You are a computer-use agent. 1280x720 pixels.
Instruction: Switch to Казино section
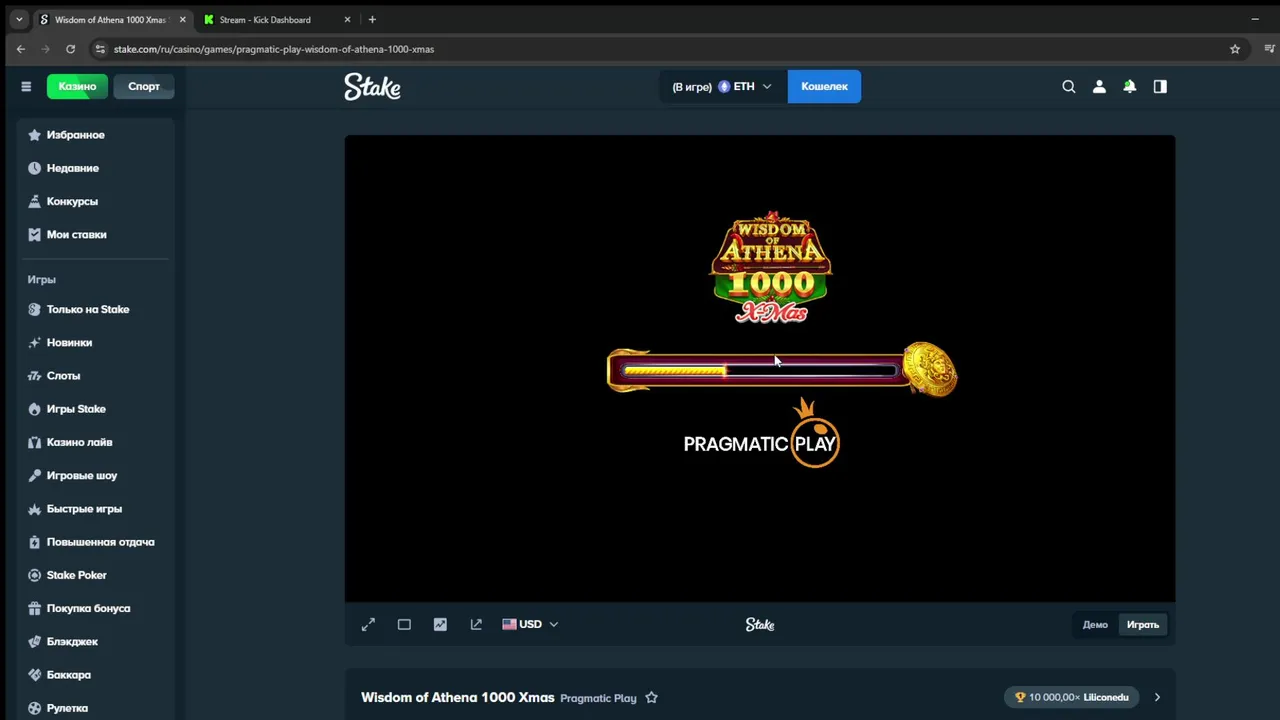pos(77,86)
